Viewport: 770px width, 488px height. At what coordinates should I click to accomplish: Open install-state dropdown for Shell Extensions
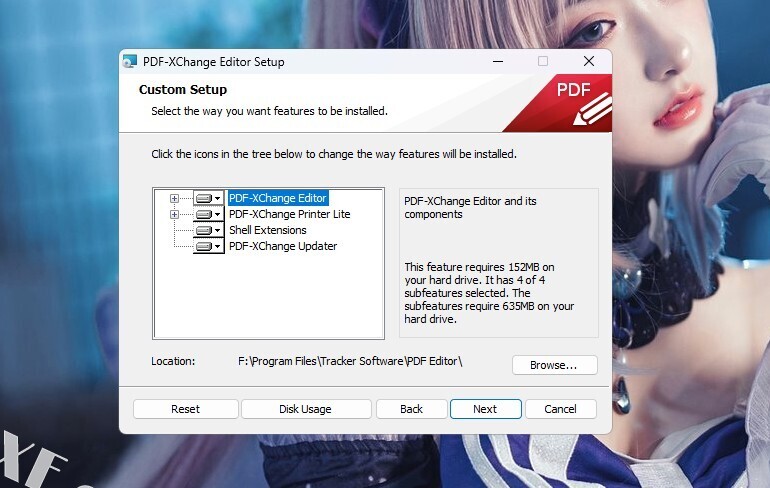(x=209, y=230)
